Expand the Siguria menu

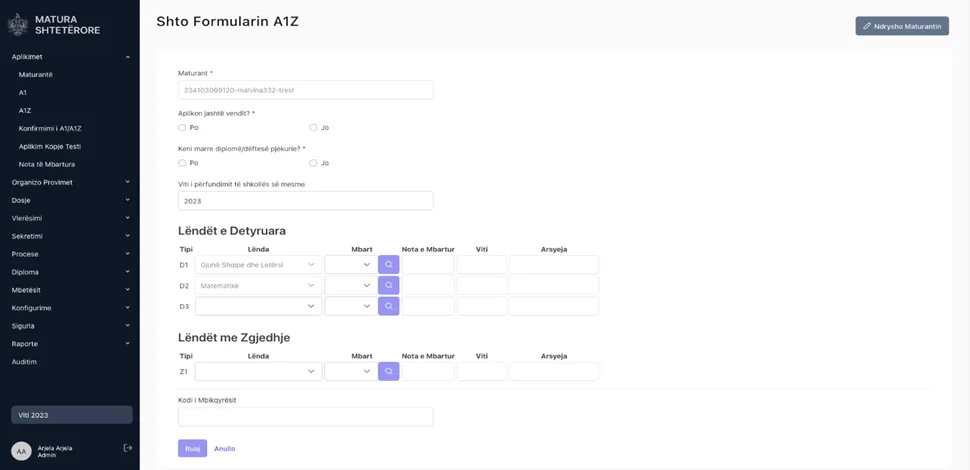pyautogui.click(x=70, y=326)
